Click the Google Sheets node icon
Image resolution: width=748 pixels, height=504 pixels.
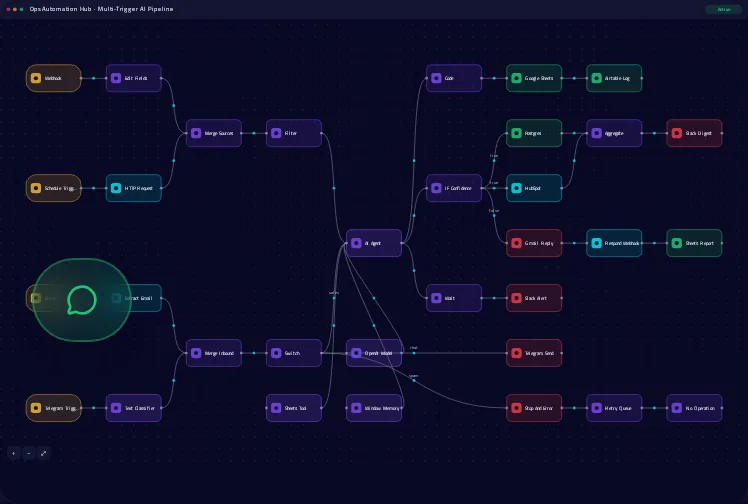coord(517,78)
